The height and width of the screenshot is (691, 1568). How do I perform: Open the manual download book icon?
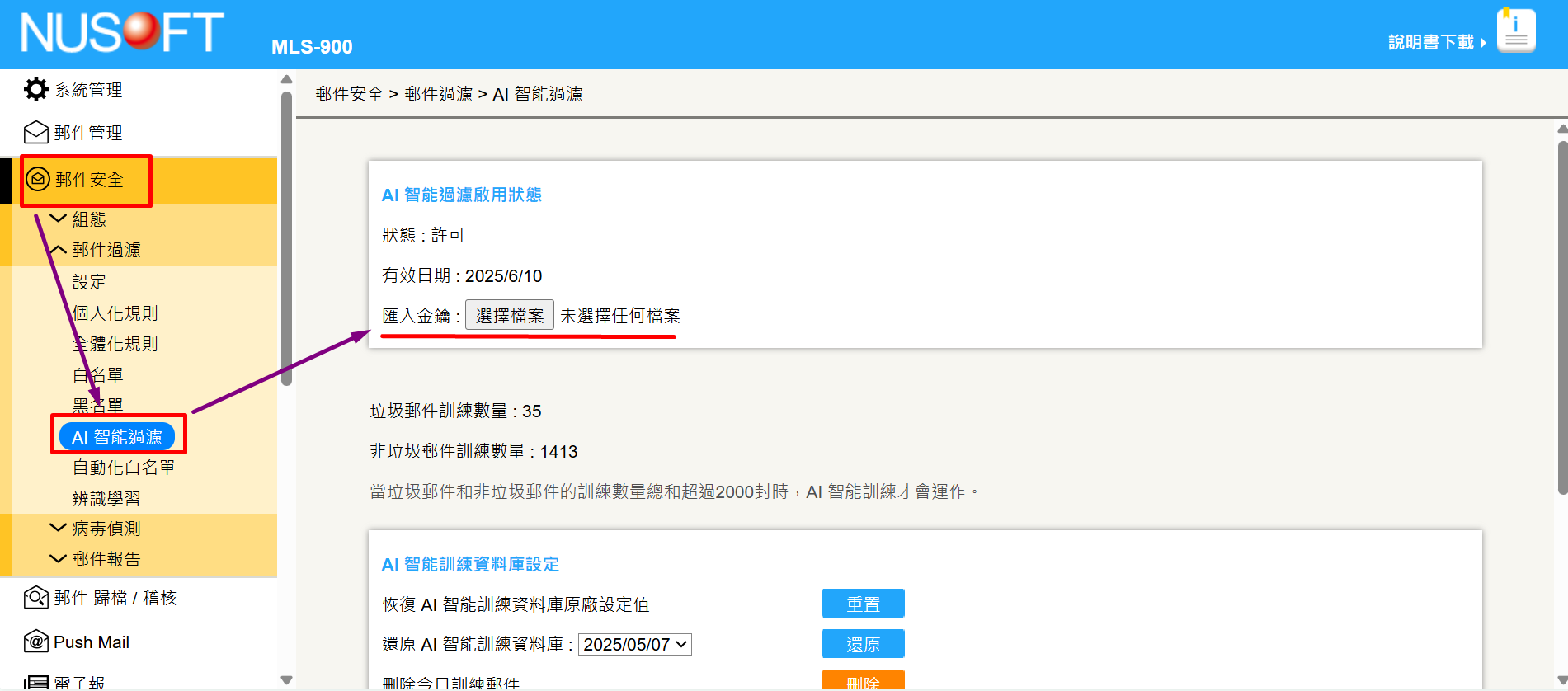[x=1515, y=31]
